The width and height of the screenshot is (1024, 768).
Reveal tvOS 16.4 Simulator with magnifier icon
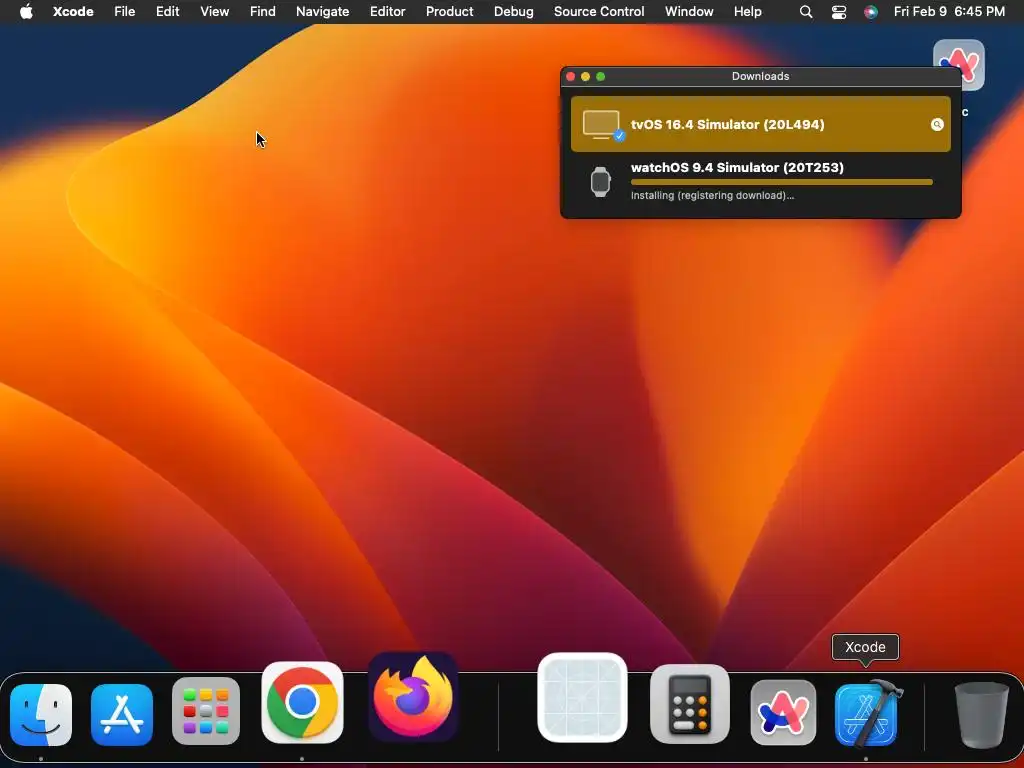[937, 125]
